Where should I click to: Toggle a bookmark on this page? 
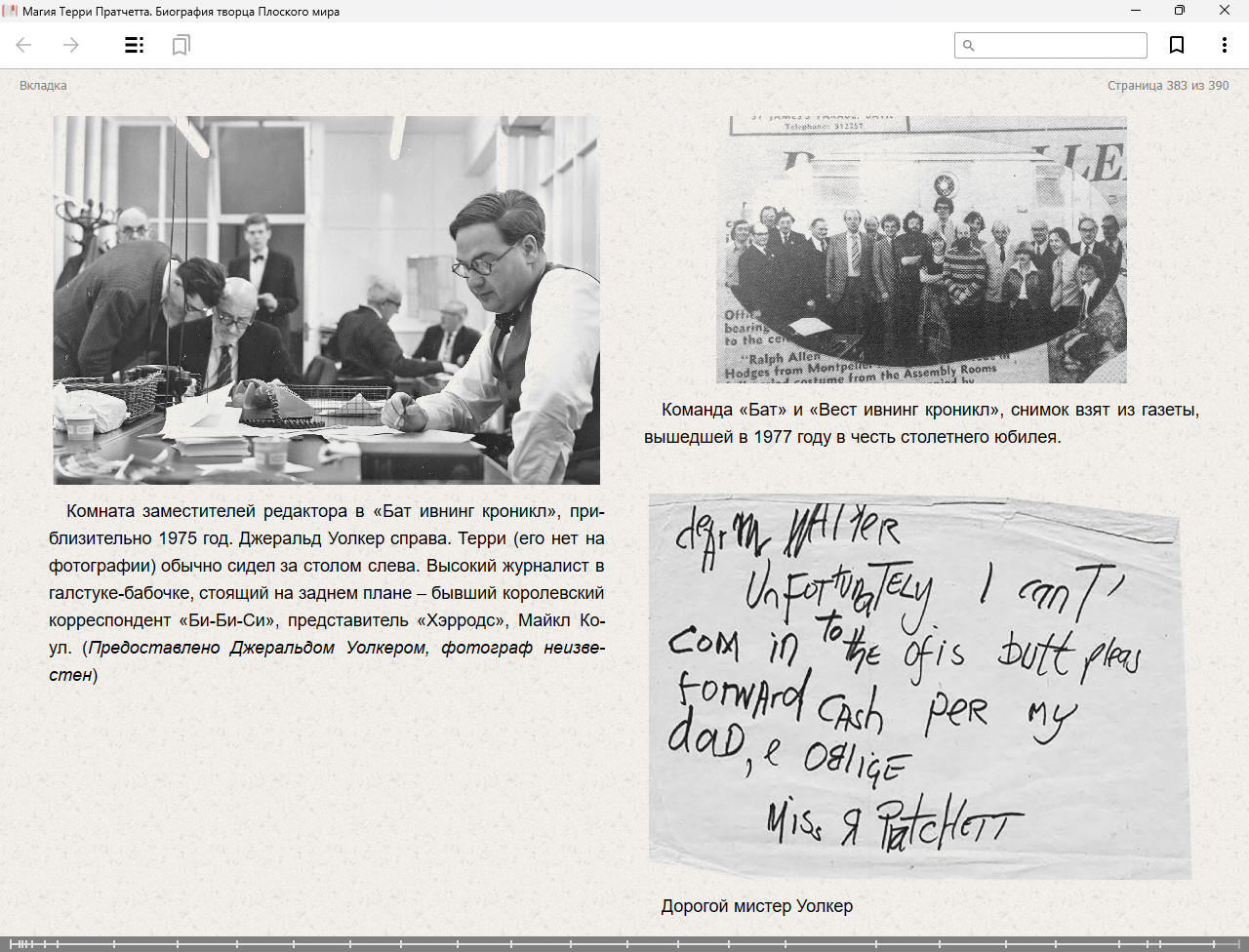pyautogui.click(x=1177, y=45)
